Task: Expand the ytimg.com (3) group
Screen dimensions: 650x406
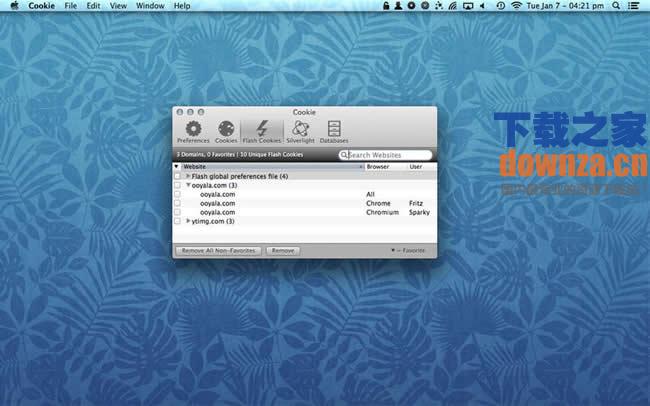Action: point(188,221)
